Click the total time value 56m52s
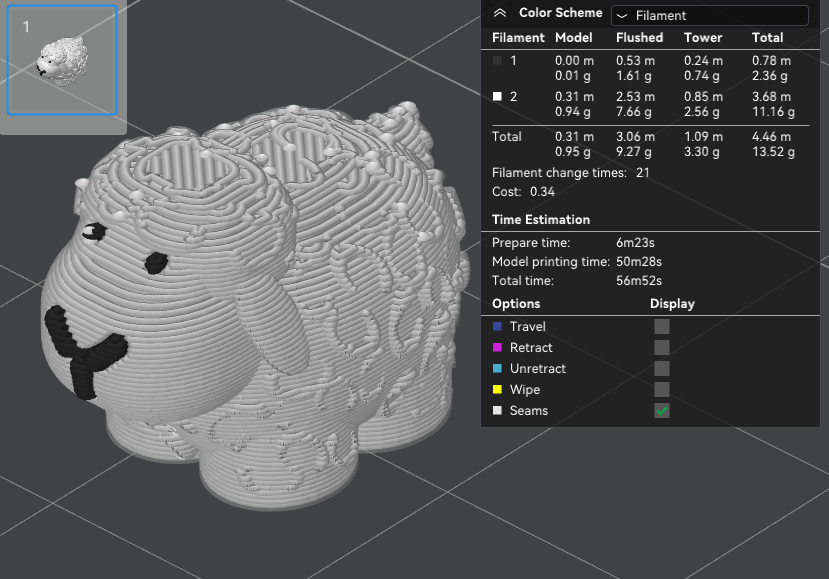This screenshot has height=579, width=829. click(x=639, y=281)
